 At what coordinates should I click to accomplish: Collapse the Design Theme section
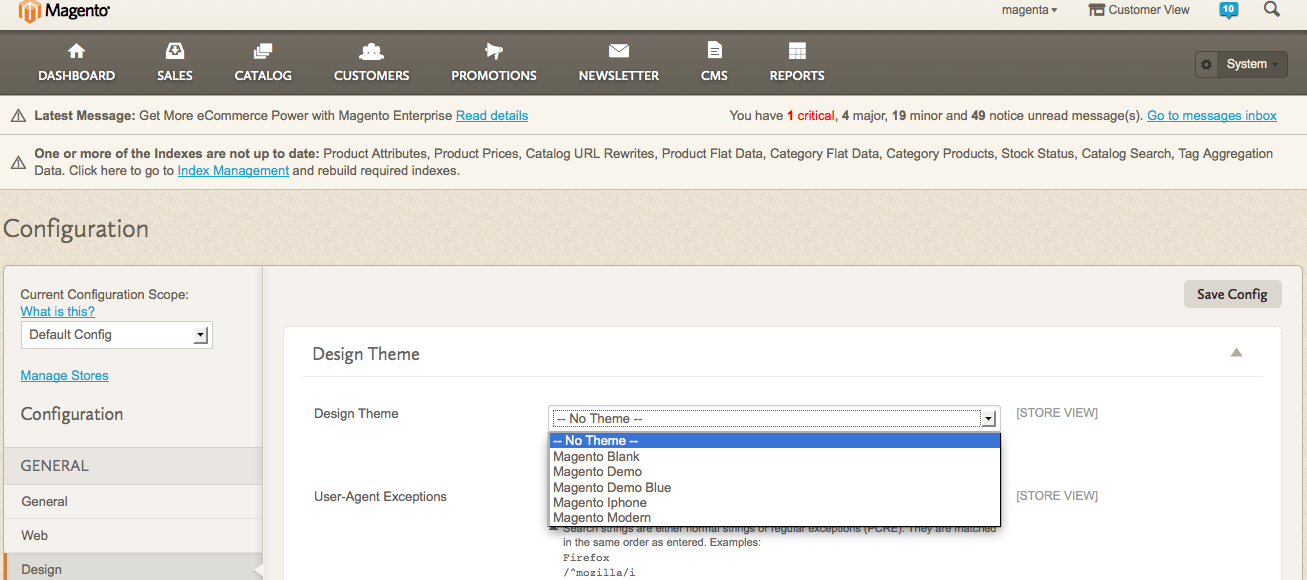tap(1236, 353)
